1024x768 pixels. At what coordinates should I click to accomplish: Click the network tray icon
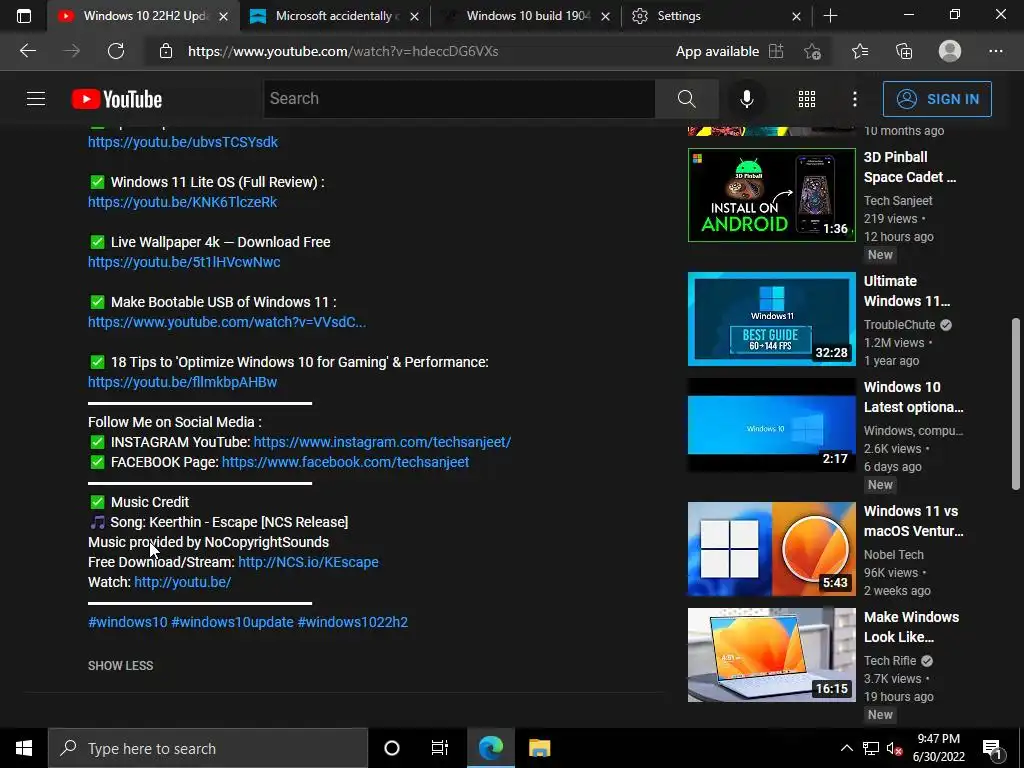click(x=871, y=748)
